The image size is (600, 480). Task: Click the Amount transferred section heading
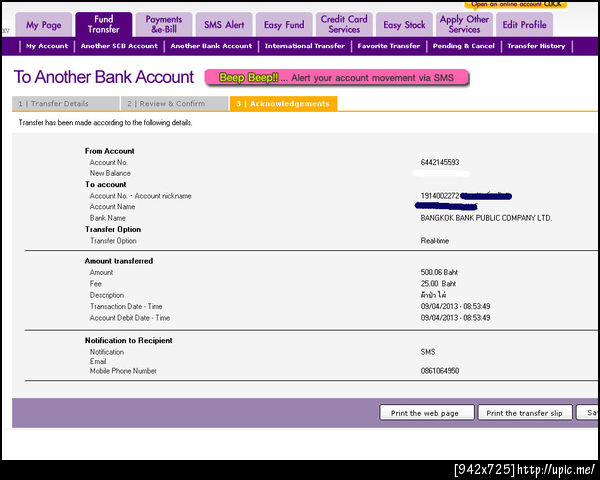[x=119, y=261]
